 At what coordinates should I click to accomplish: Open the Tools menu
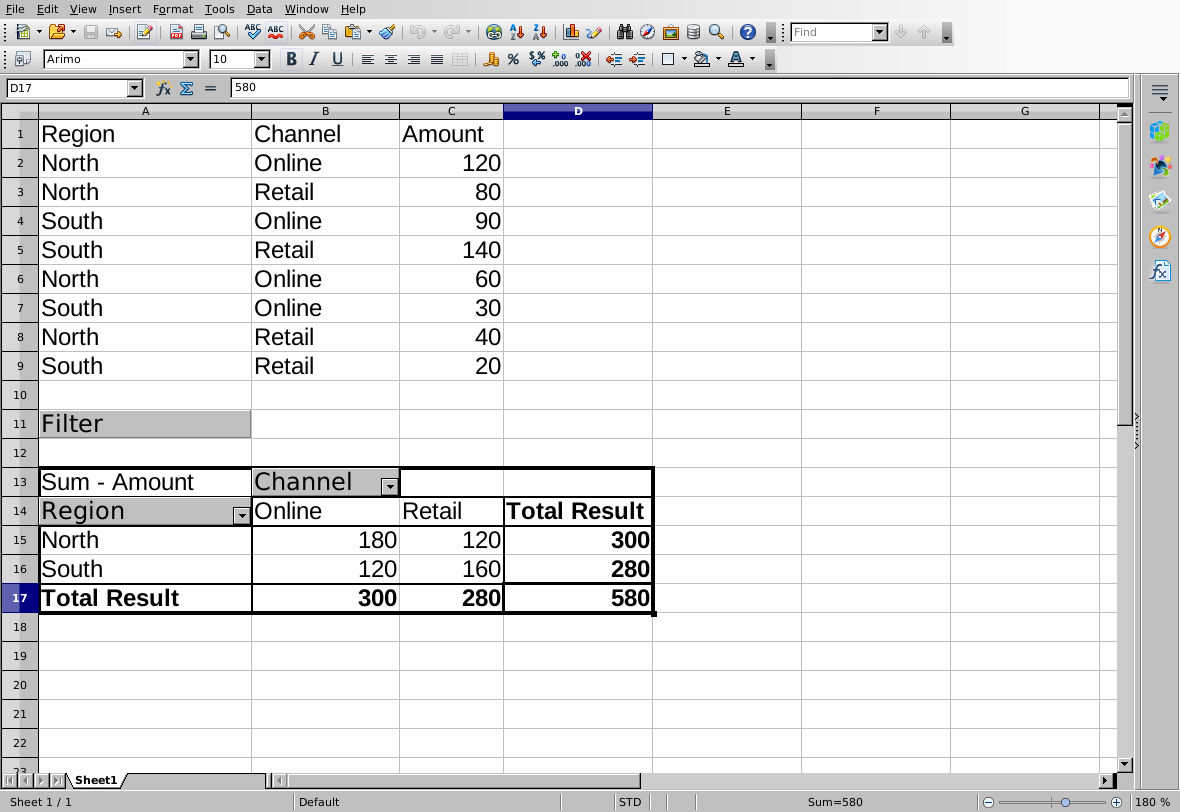click(220, 9)
